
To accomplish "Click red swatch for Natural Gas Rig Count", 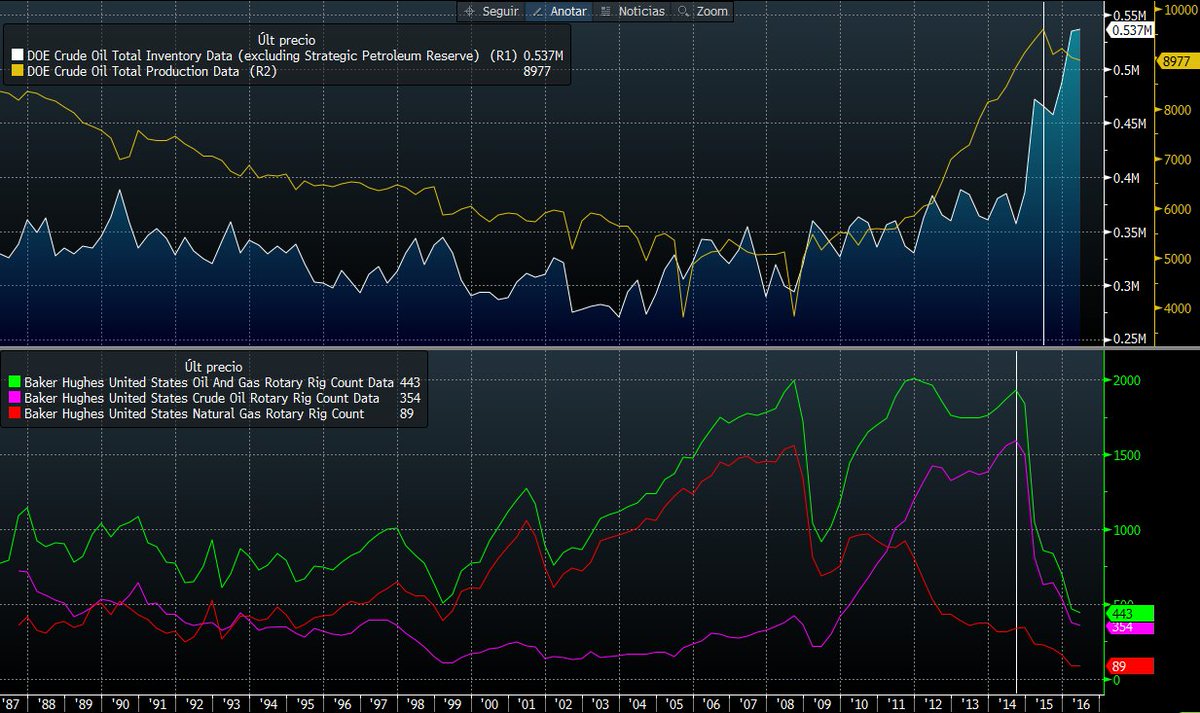I will 17,413.
